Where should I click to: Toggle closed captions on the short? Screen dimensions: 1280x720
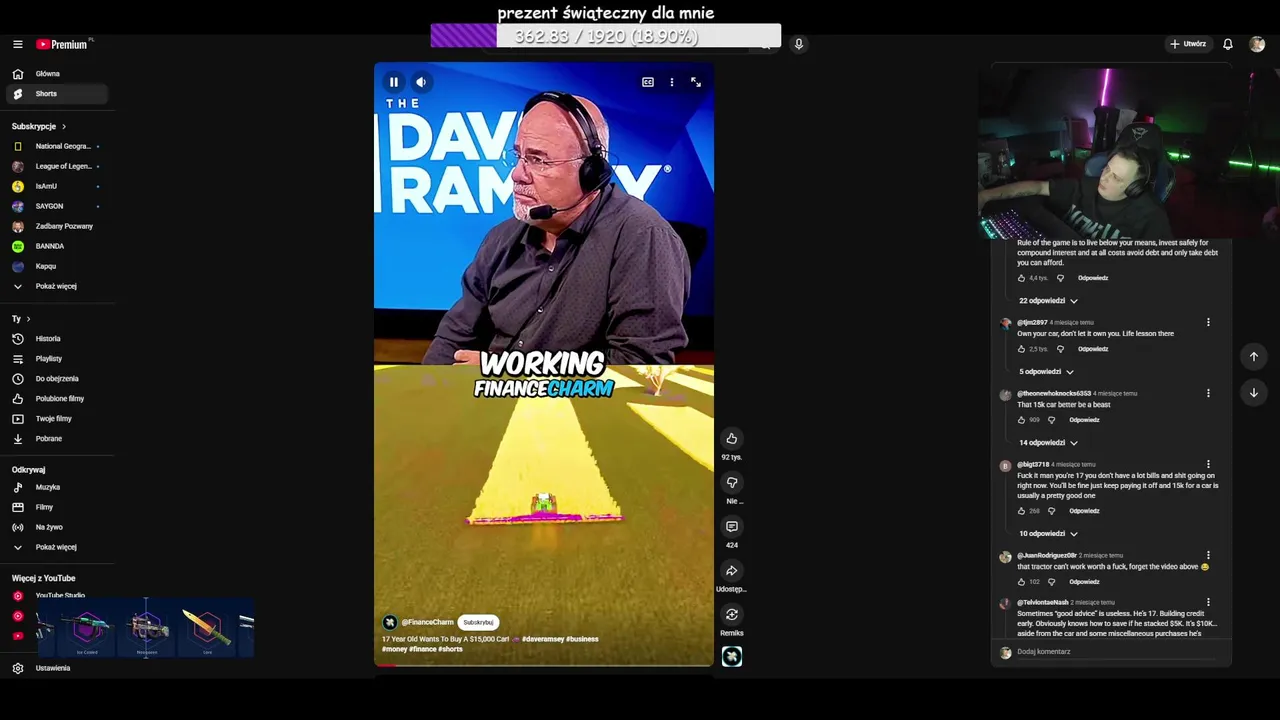coord(648,82)
